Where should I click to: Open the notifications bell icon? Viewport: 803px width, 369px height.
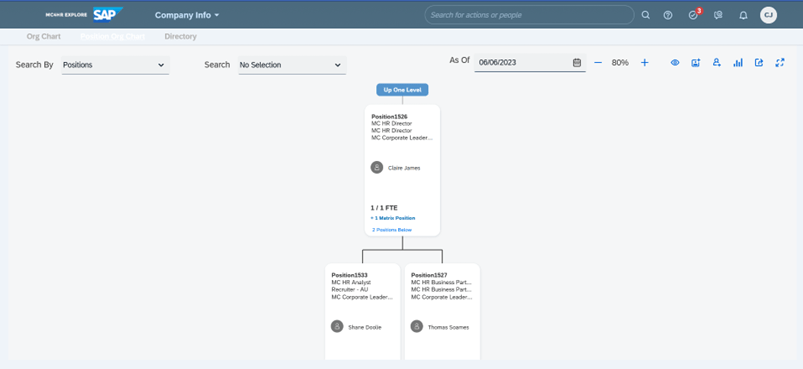(743, 15)
